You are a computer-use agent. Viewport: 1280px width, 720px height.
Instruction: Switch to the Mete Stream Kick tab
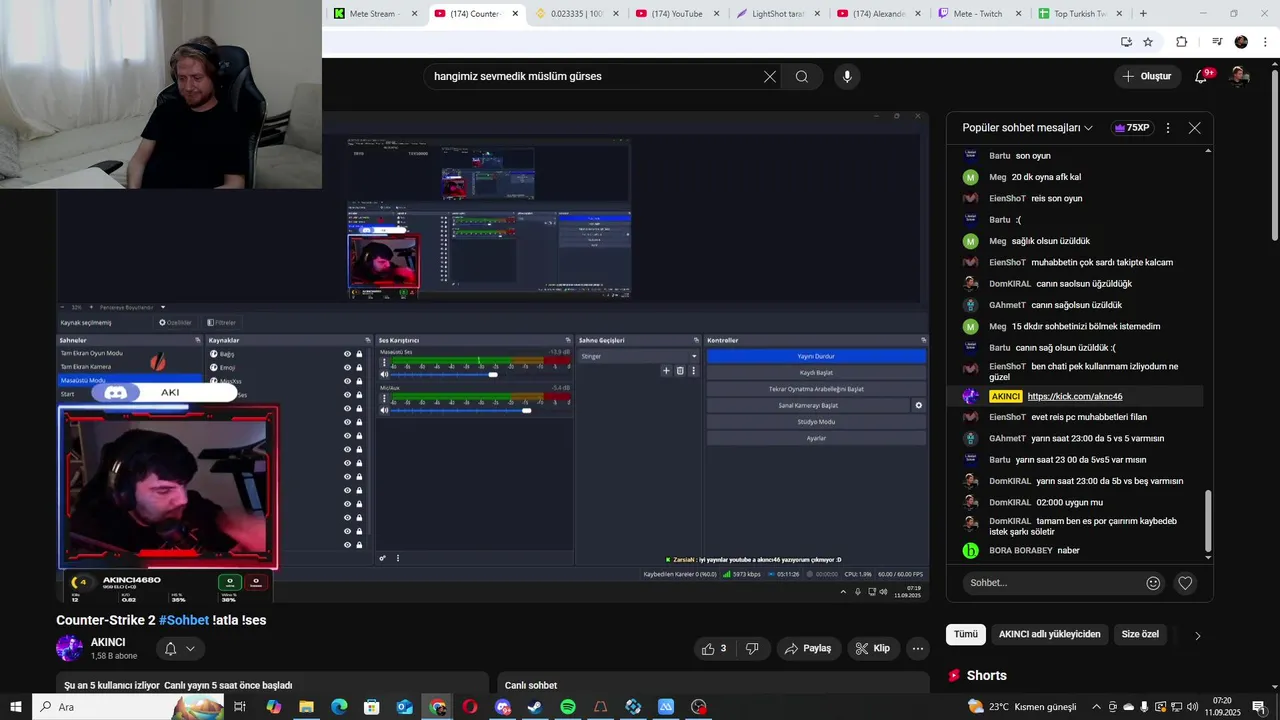[376, 14]
